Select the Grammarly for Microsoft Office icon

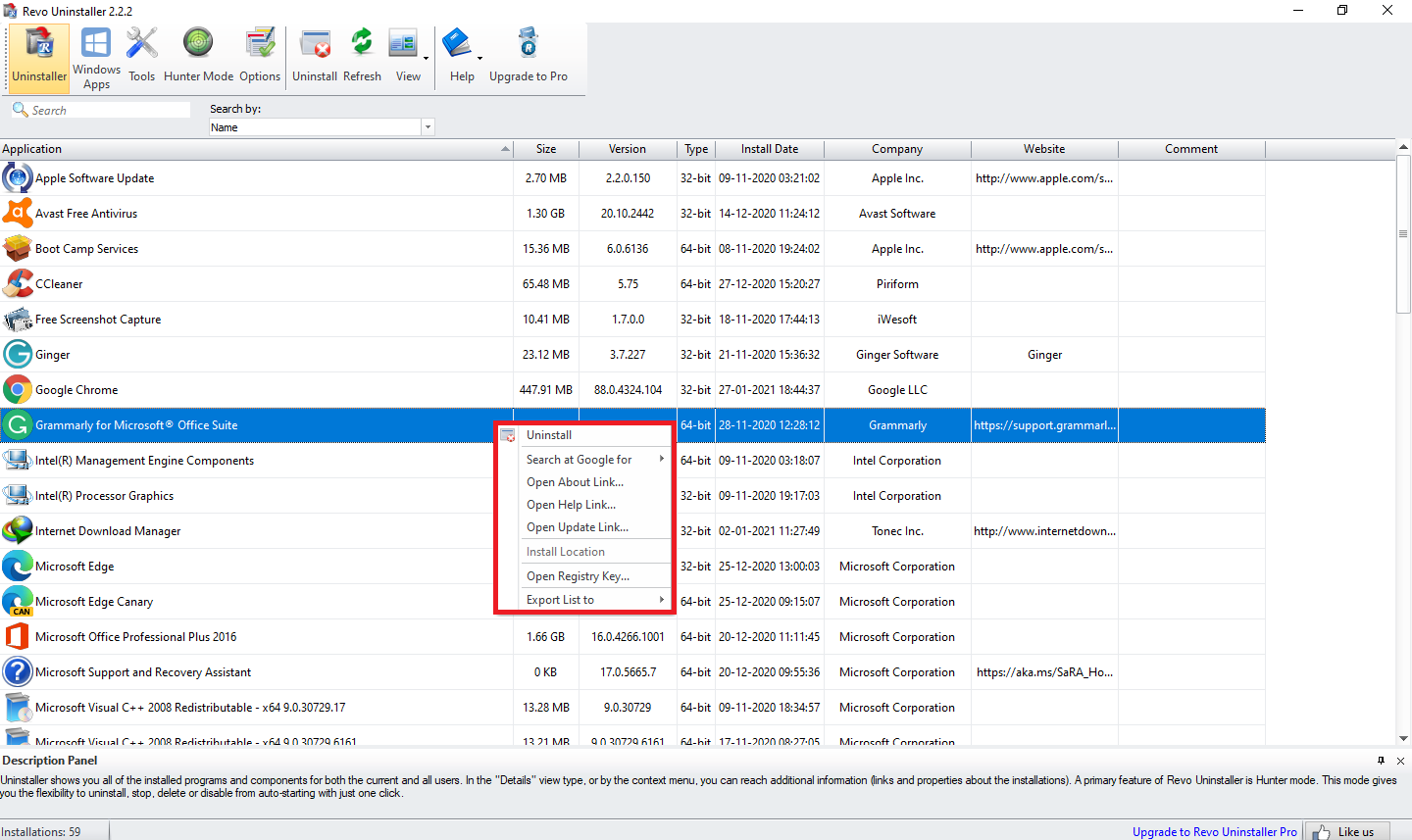17,425
